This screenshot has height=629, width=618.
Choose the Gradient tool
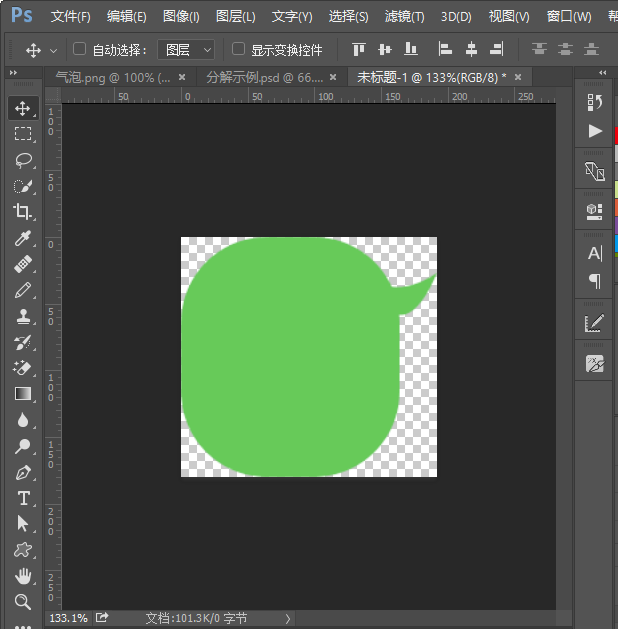(x=23, y=394)
